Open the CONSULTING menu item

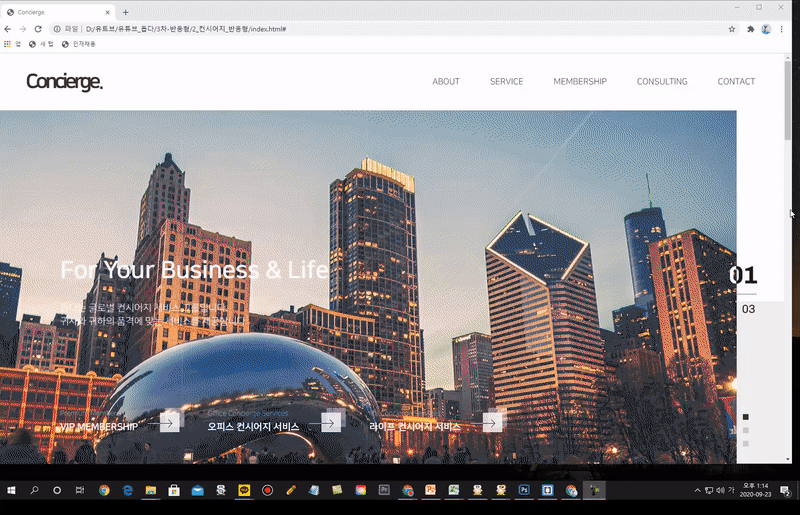point(662,82)
